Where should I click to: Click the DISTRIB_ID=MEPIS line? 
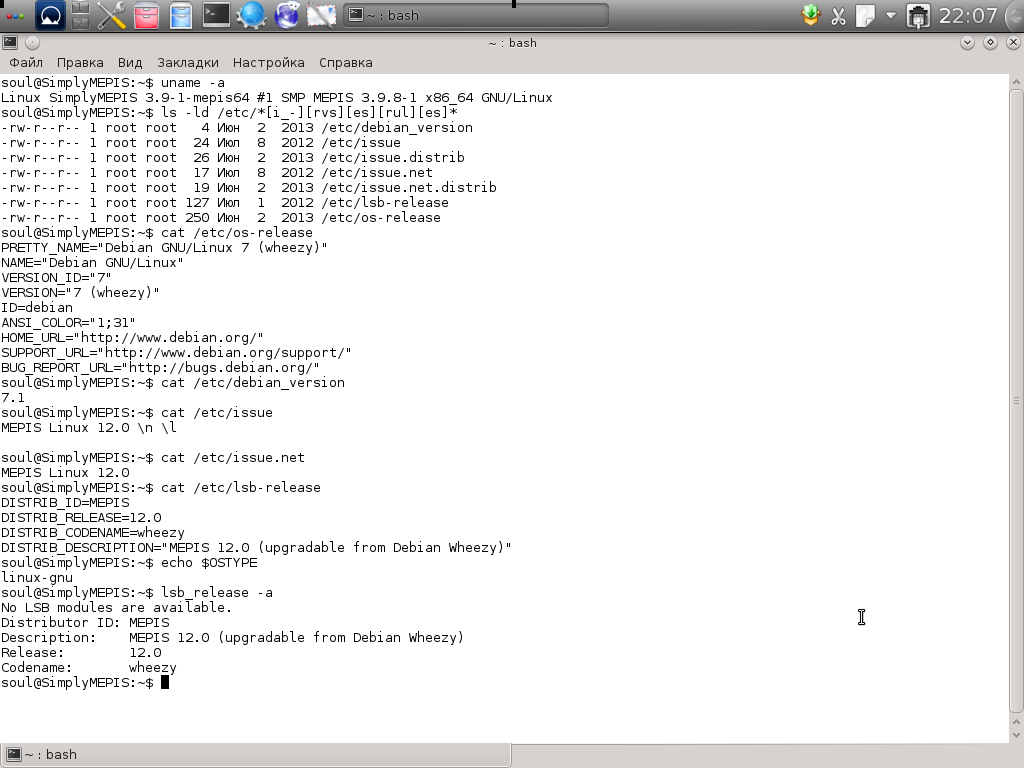65,503
